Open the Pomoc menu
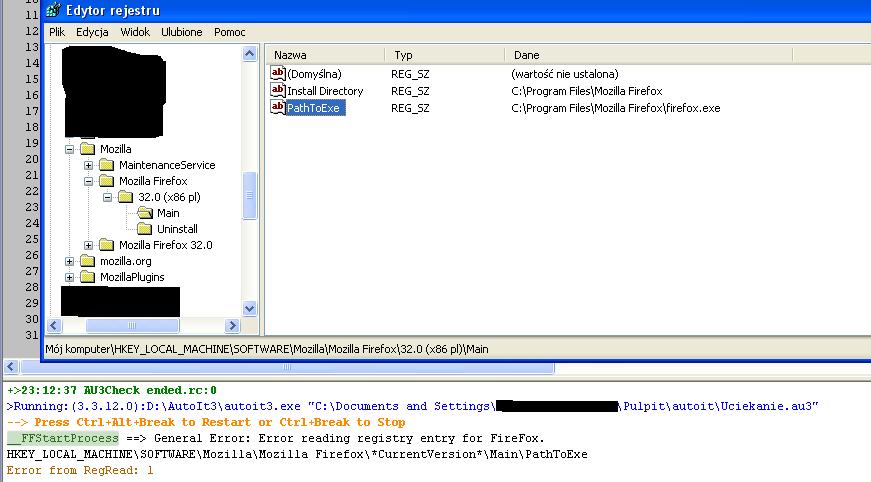This screenshot has height=482, width=871. (x=229, y=32)
